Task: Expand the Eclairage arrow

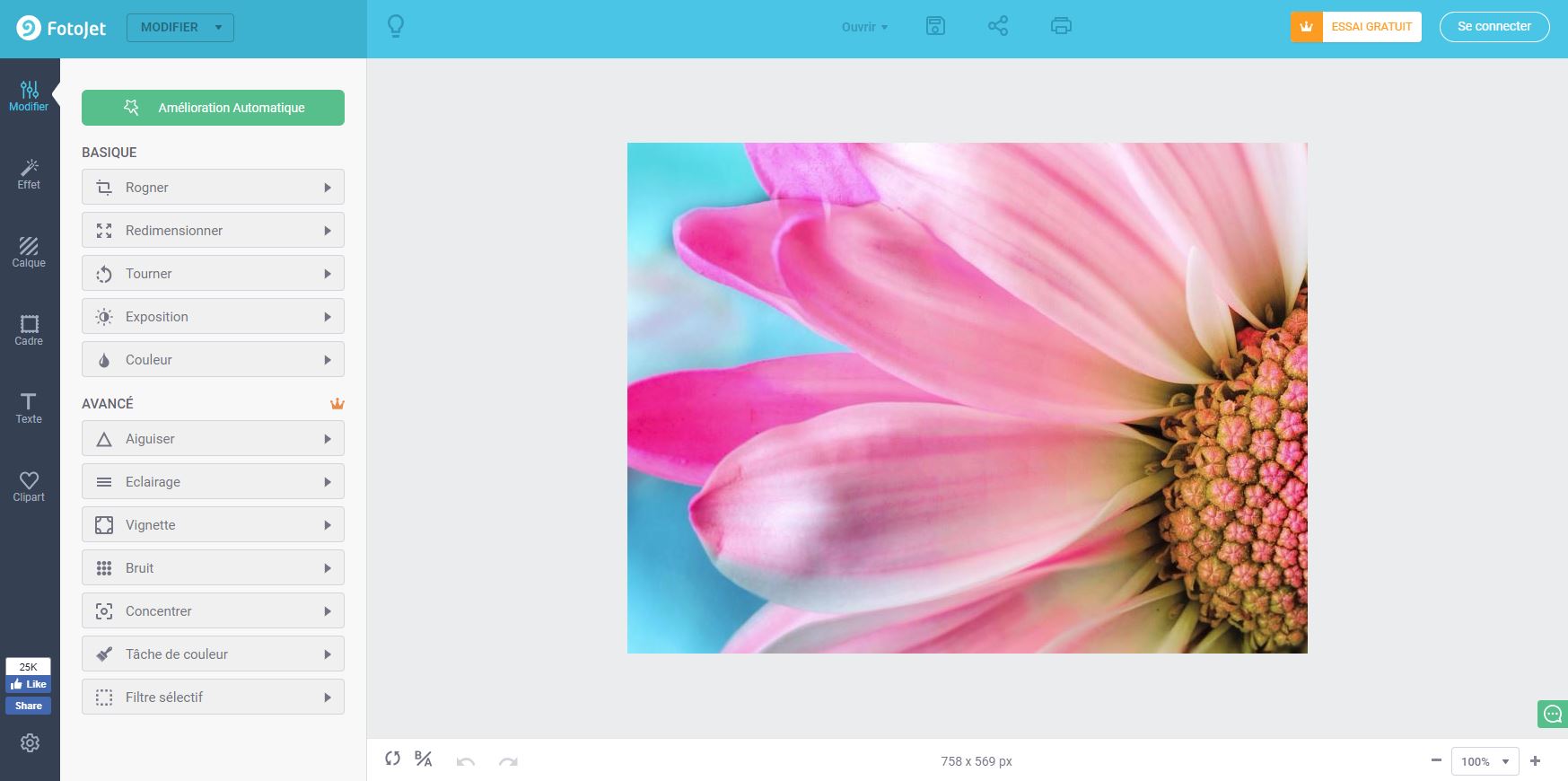Action: point(328,482)
